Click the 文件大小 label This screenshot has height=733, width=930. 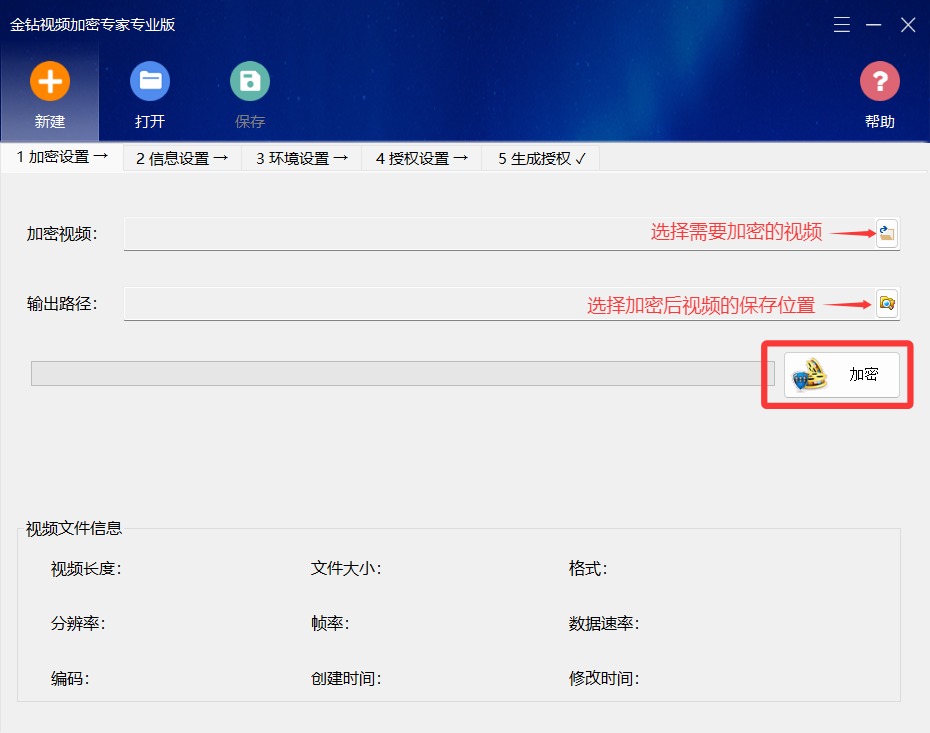[346, 569]
